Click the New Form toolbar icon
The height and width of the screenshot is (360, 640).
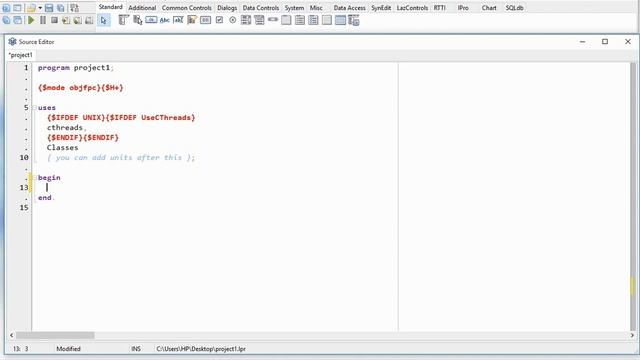pos(18,8)
